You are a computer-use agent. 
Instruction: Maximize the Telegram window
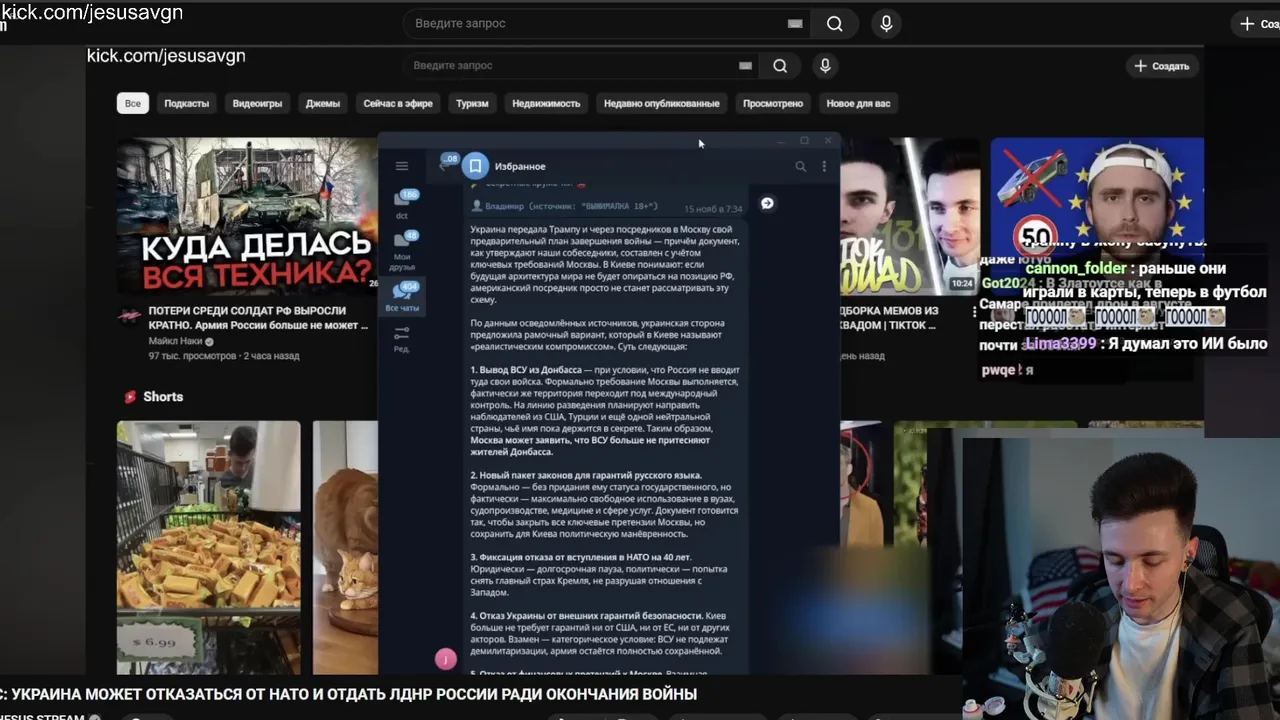click(804, 141)
